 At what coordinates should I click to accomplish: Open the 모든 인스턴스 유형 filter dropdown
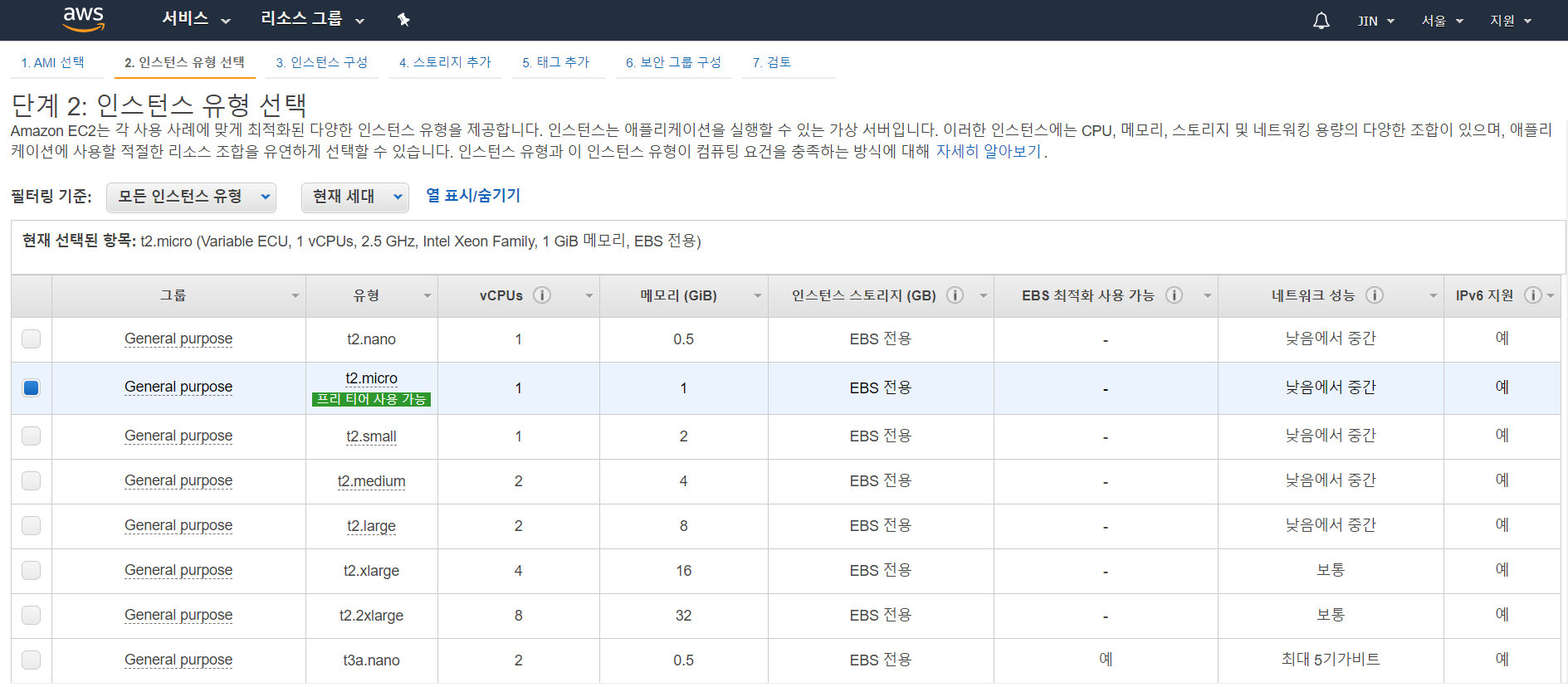191,197
